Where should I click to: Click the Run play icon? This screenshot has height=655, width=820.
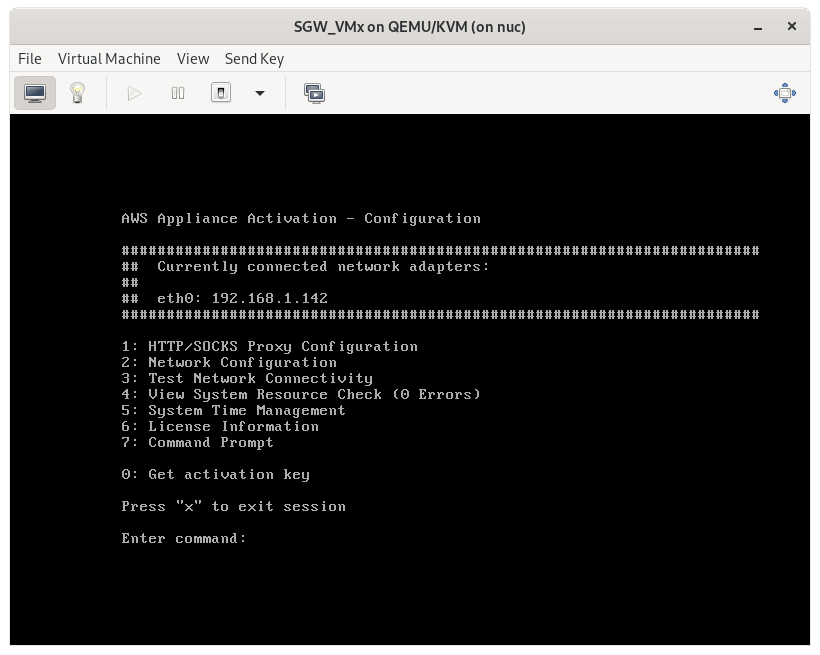tap(134, 92)
